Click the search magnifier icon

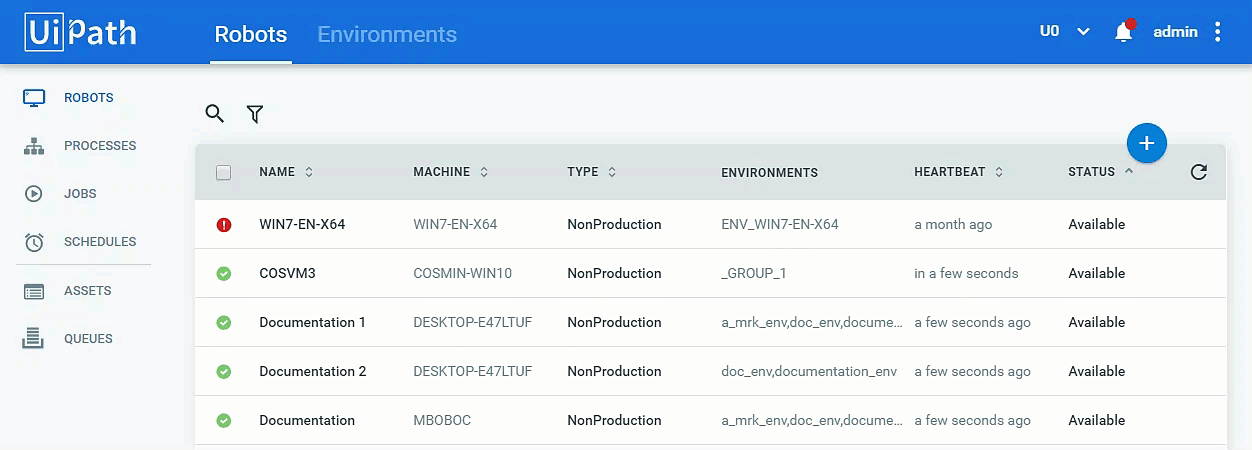214,114
